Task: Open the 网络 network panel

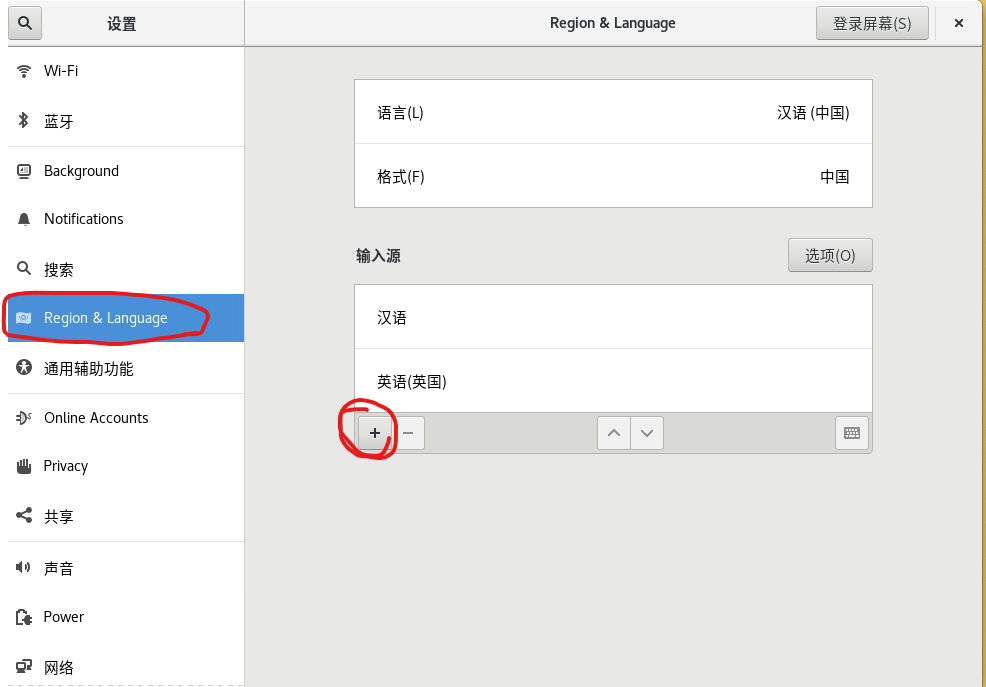Action: pyautogui.click(x=126, y=666)
